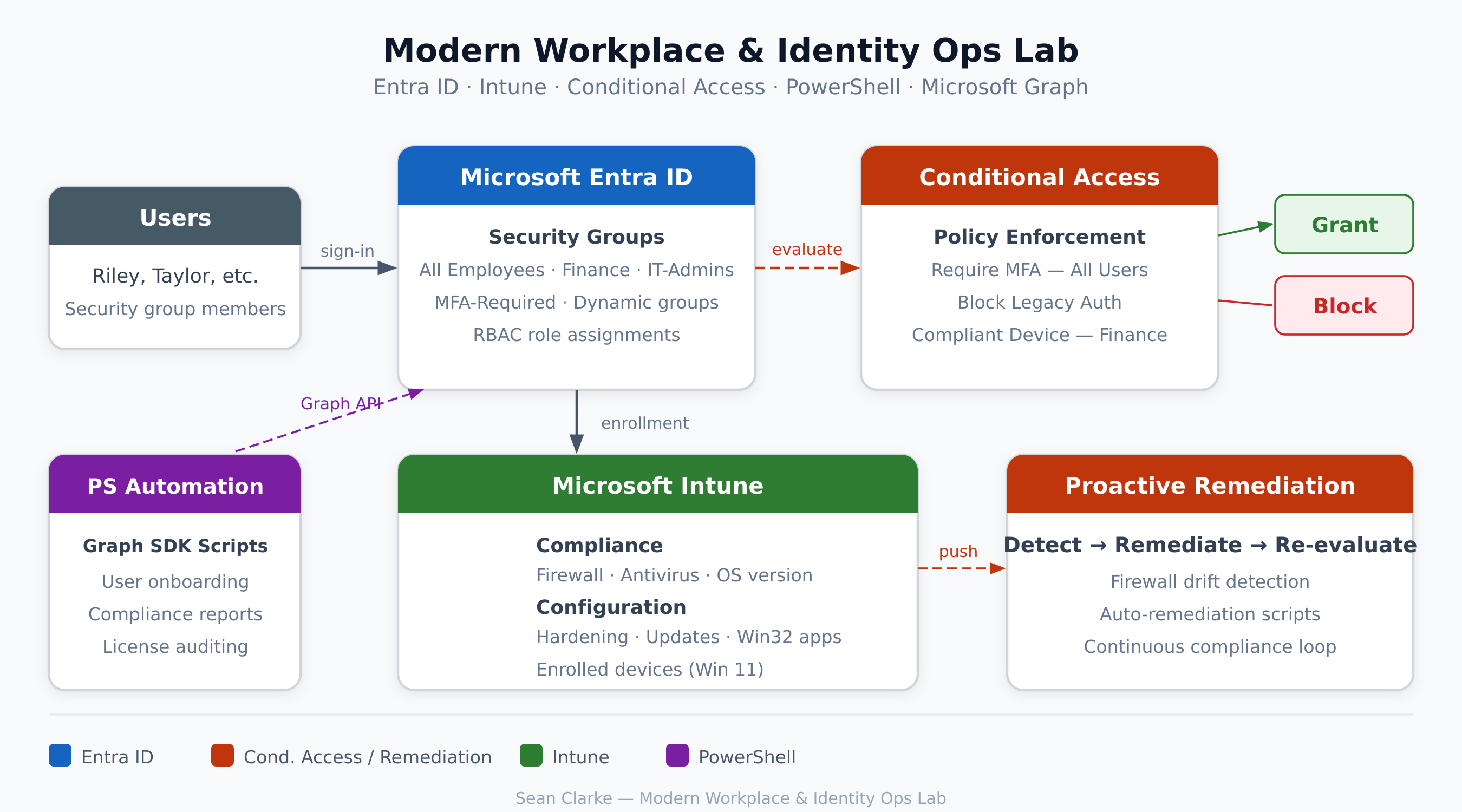Viewport: 1462px width, 812px height.
Task: Click the Sean Clarke footer credit
Action: [x=730, y=798]
